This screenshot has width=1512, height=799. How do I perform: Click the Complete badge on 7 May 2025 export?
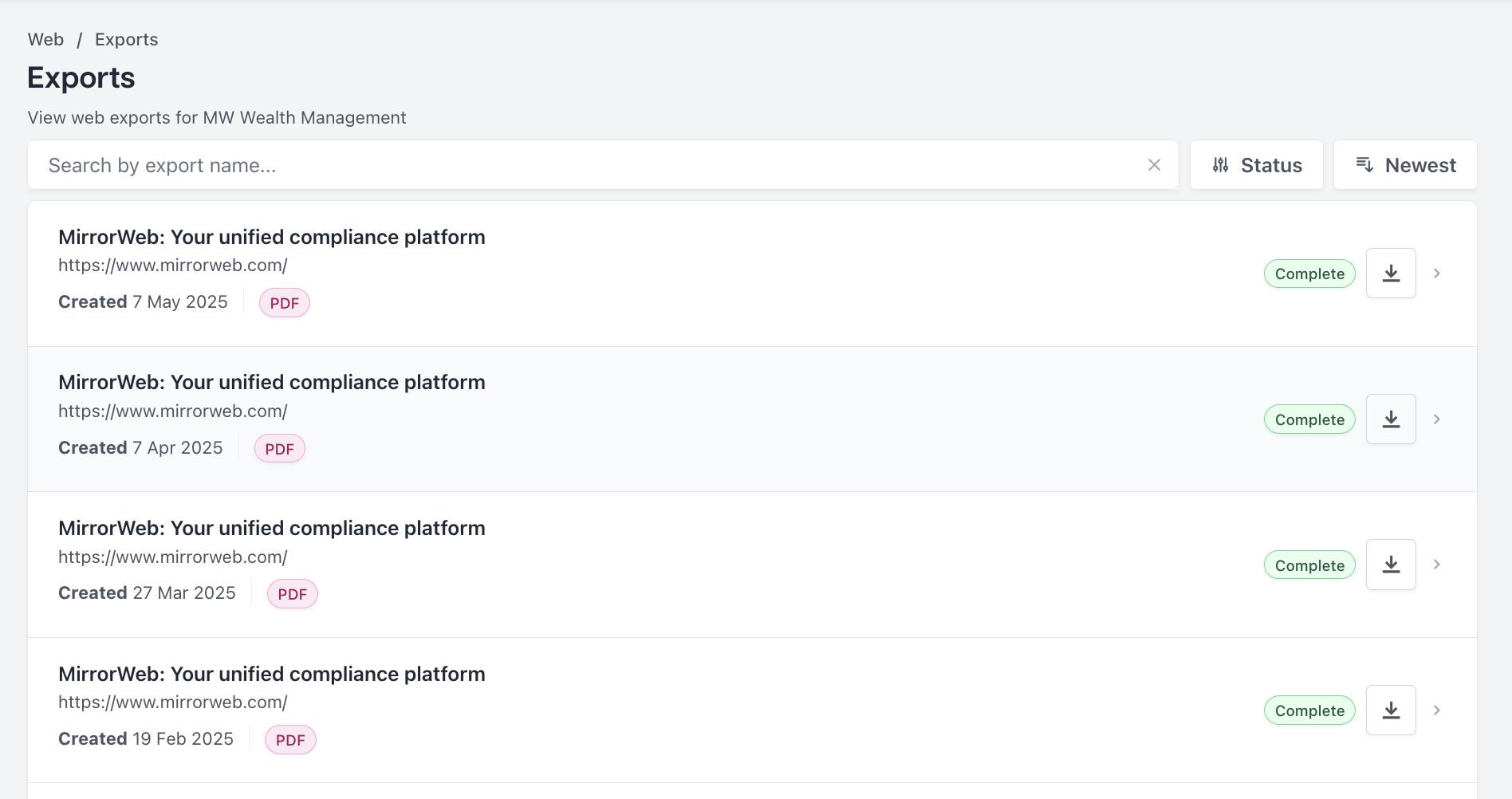pyautogui.click(x=1309, y=274)
